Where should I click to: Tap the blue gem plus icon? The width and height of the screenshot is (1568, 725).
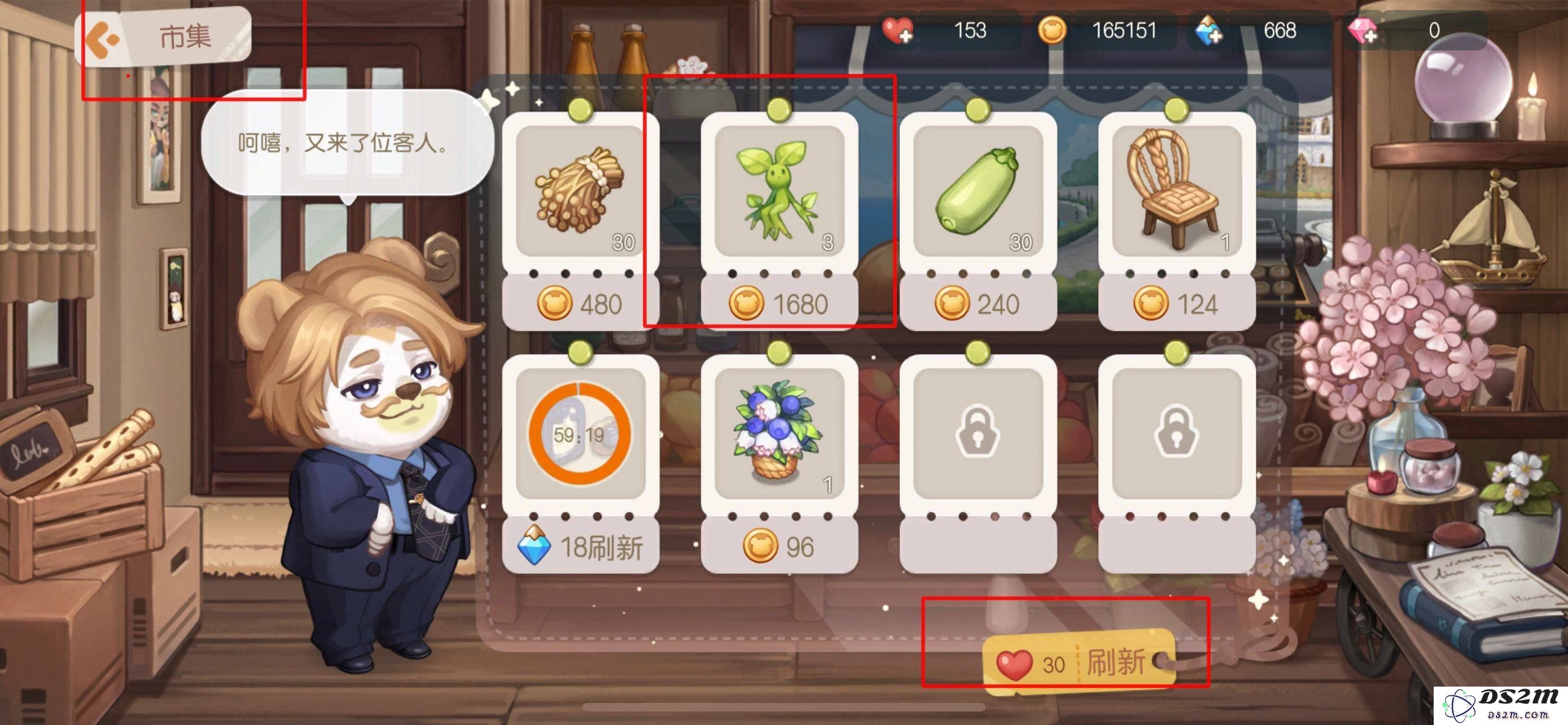1208,30
